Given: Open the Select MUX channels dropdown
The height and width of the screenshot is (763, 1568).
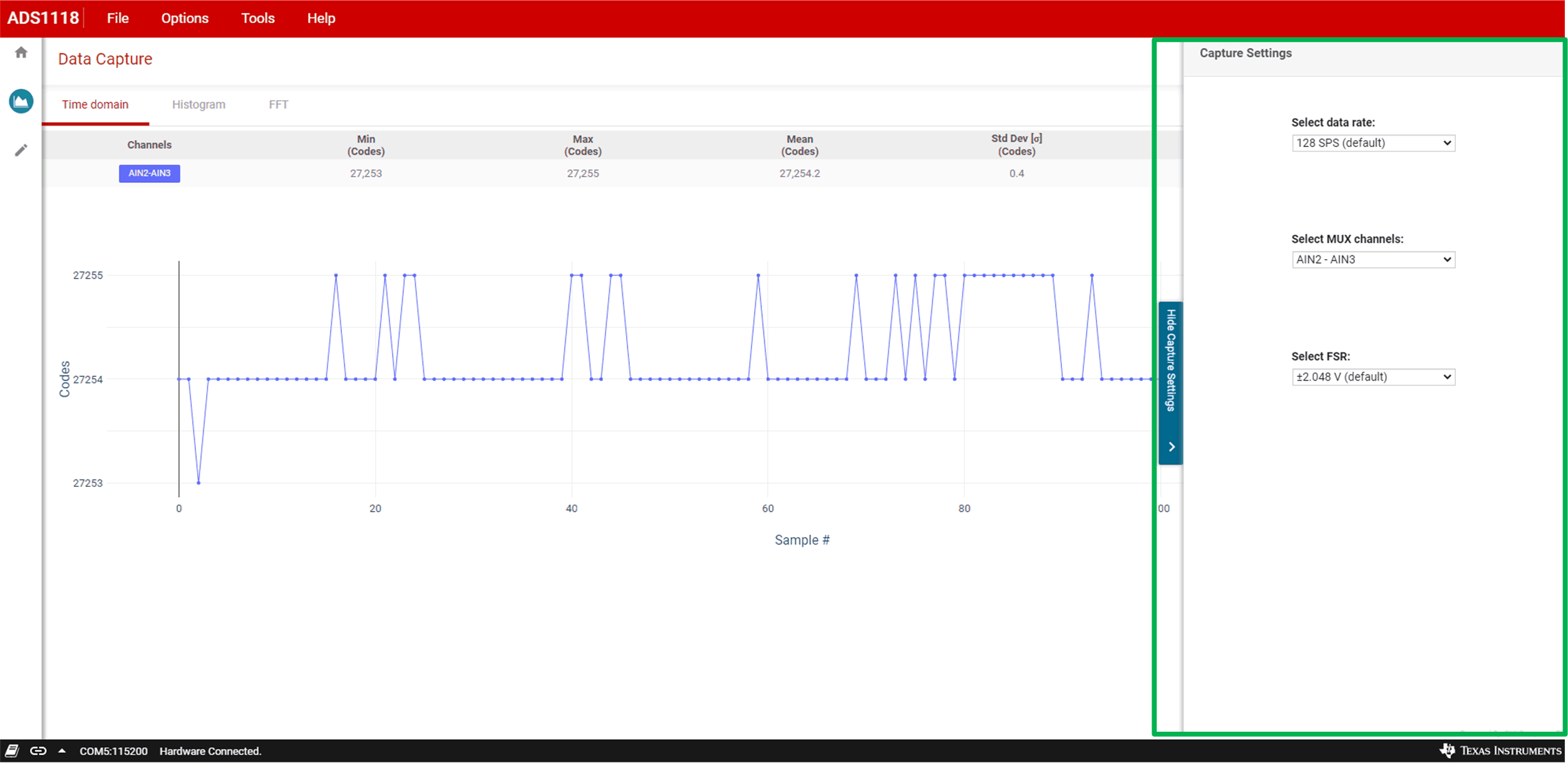Looking at the screenshot, I should click(x=1373, y=259).
